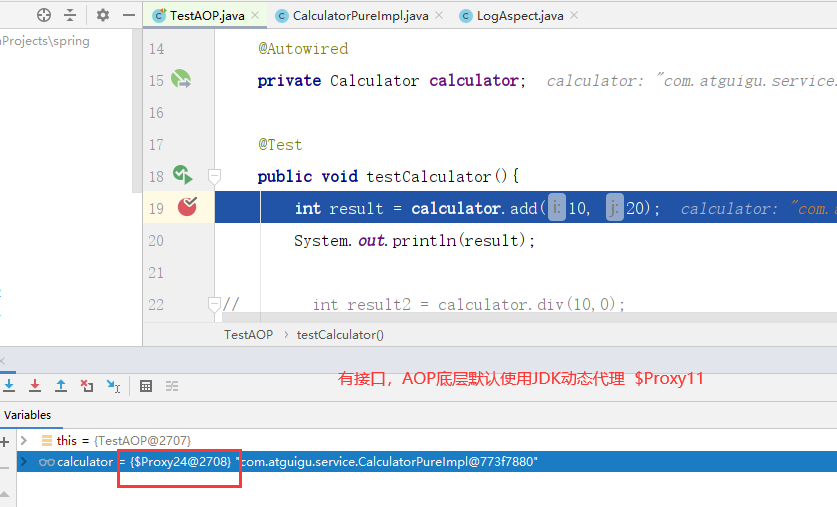This screenshot has width=837, height=507.
Task: Click Drop Frame debugger icon
Action: (x=86, y=386)
